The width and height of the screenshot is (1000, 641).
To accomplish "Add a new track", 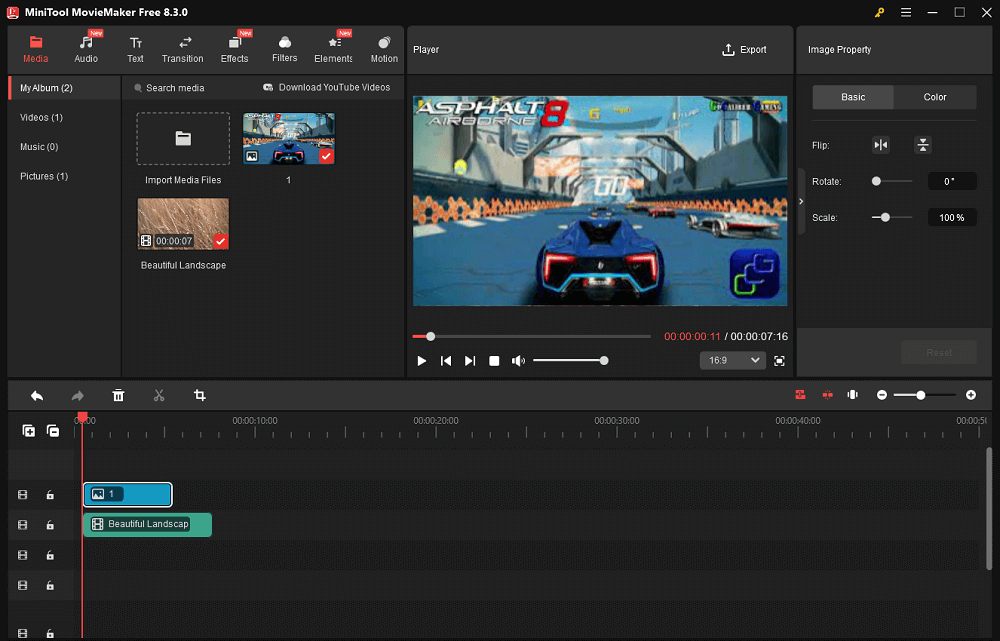I will click(x=29, y=431).
